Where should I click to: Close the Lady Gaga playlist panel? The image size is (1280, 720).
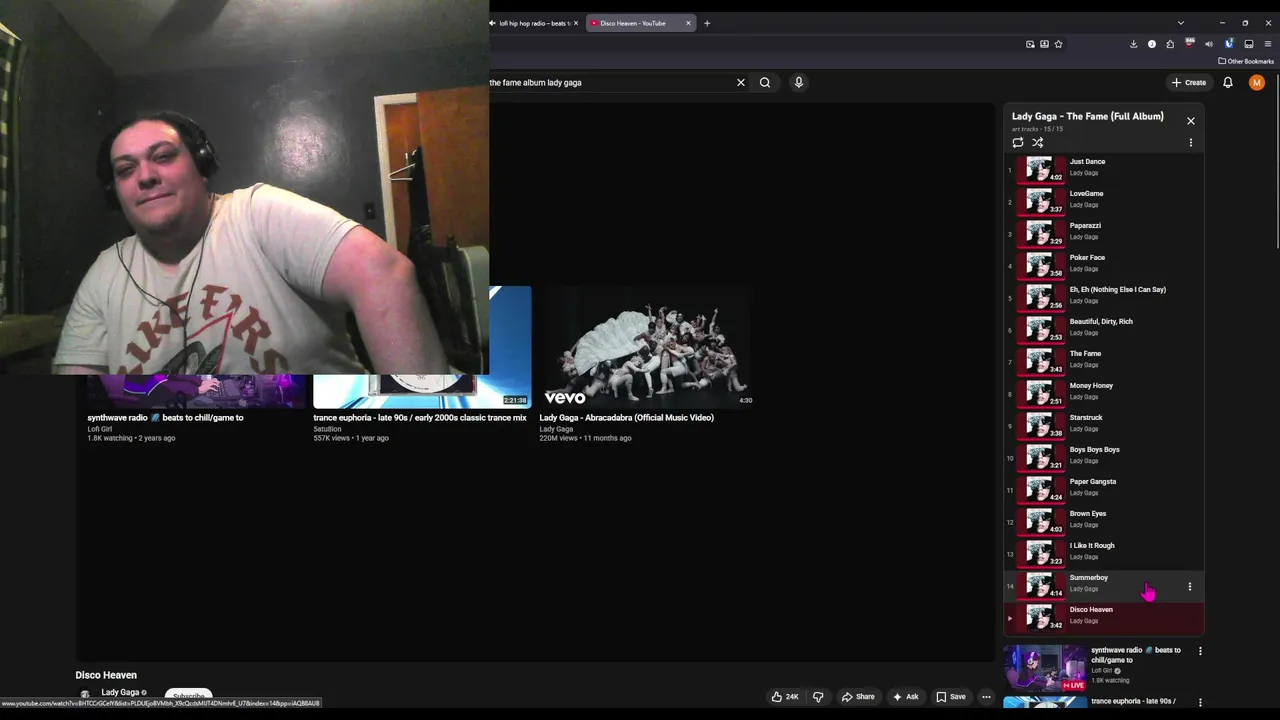[x=1190, y=121]
